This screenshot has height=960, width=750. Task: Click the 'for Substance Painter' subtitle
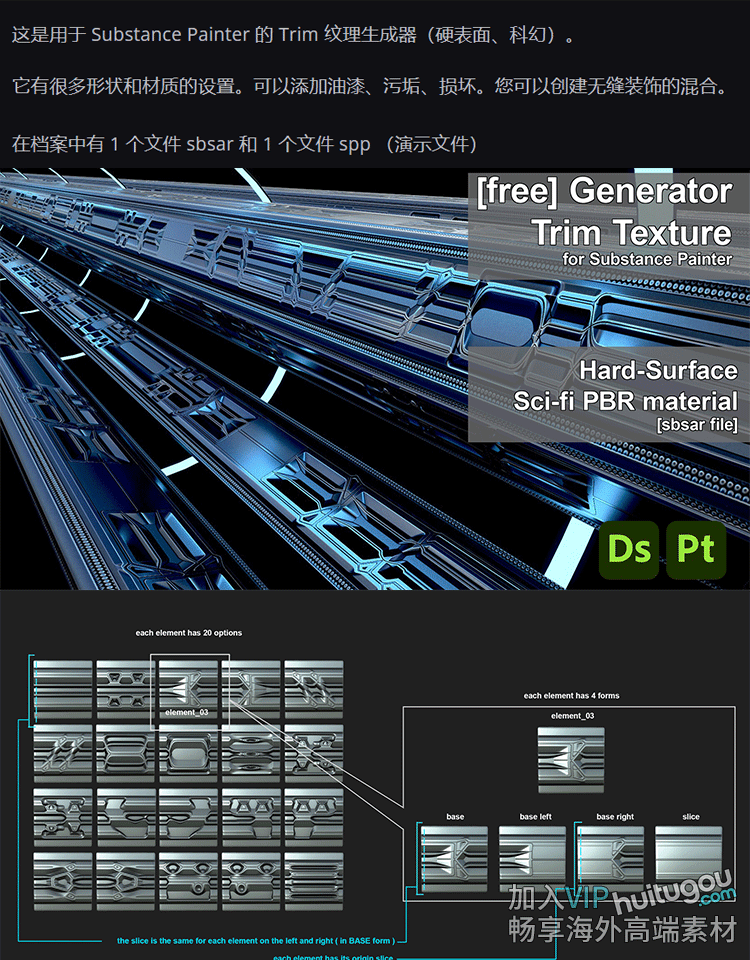646,259
